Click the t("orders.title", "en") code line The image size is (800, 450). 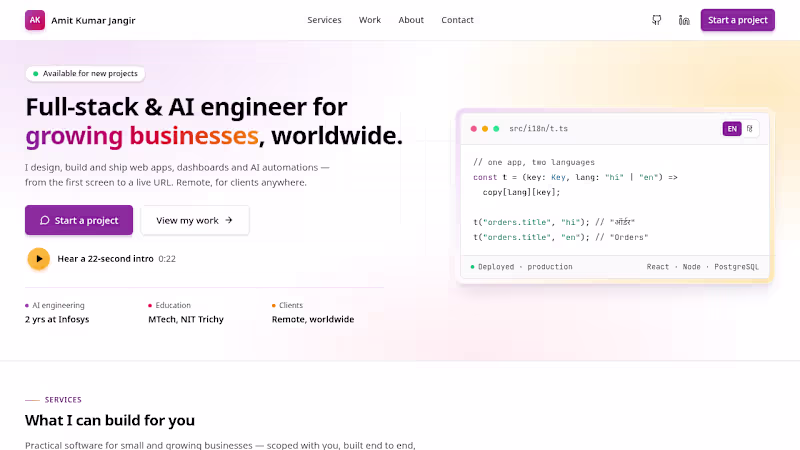coord(560,237)
